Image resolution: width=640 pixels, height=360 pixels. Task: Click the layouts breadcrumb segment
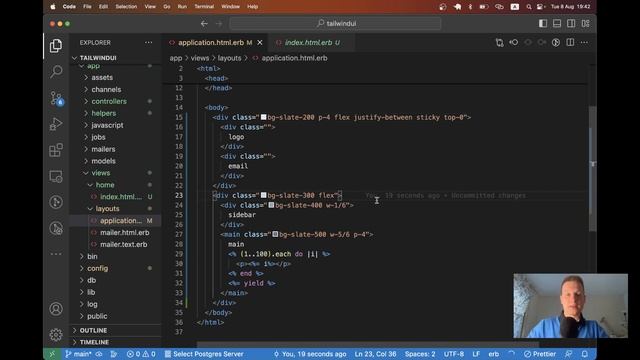[229, 58]
